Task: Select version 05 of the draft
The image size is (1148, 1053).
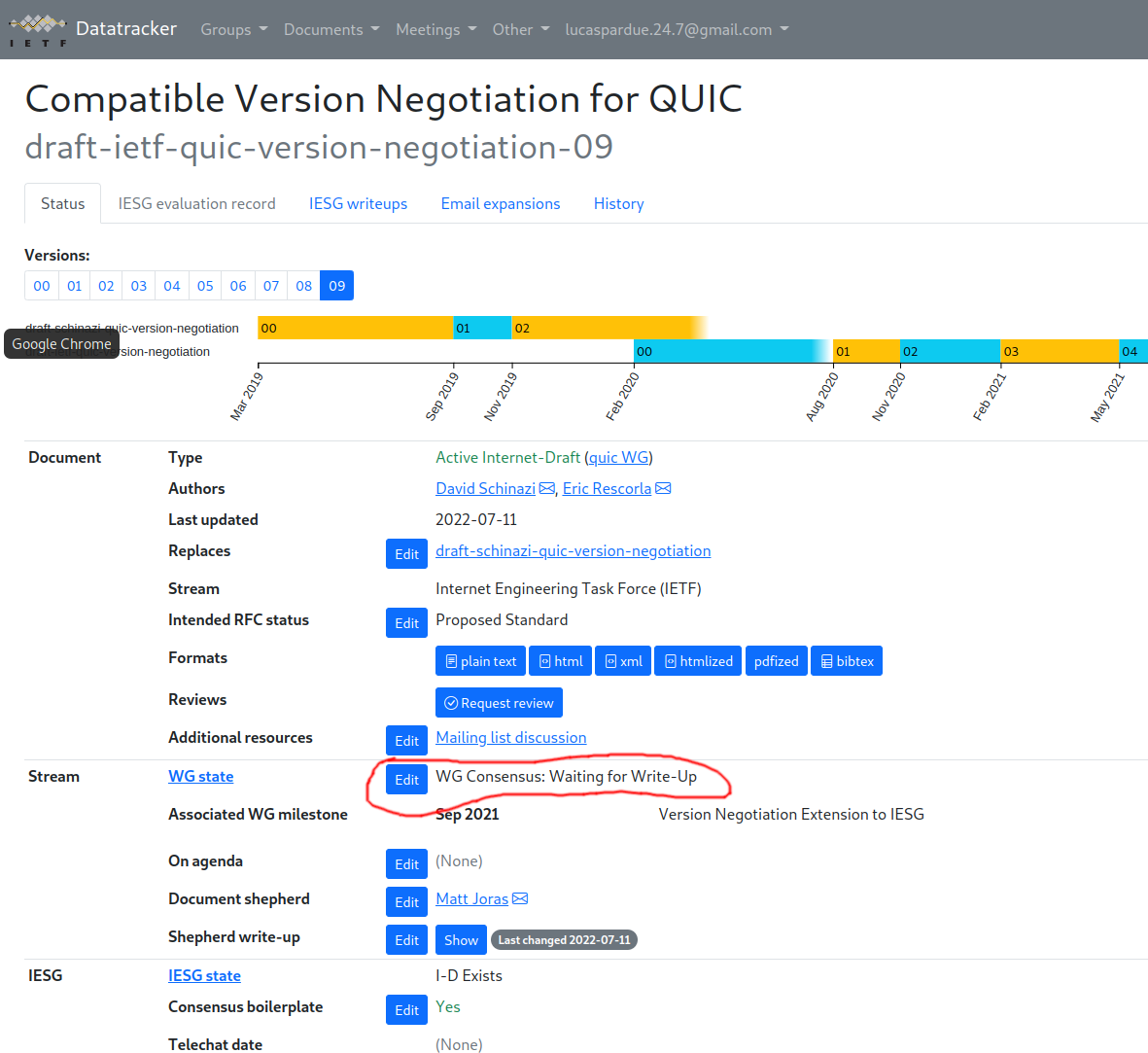Action: point(205,286)
